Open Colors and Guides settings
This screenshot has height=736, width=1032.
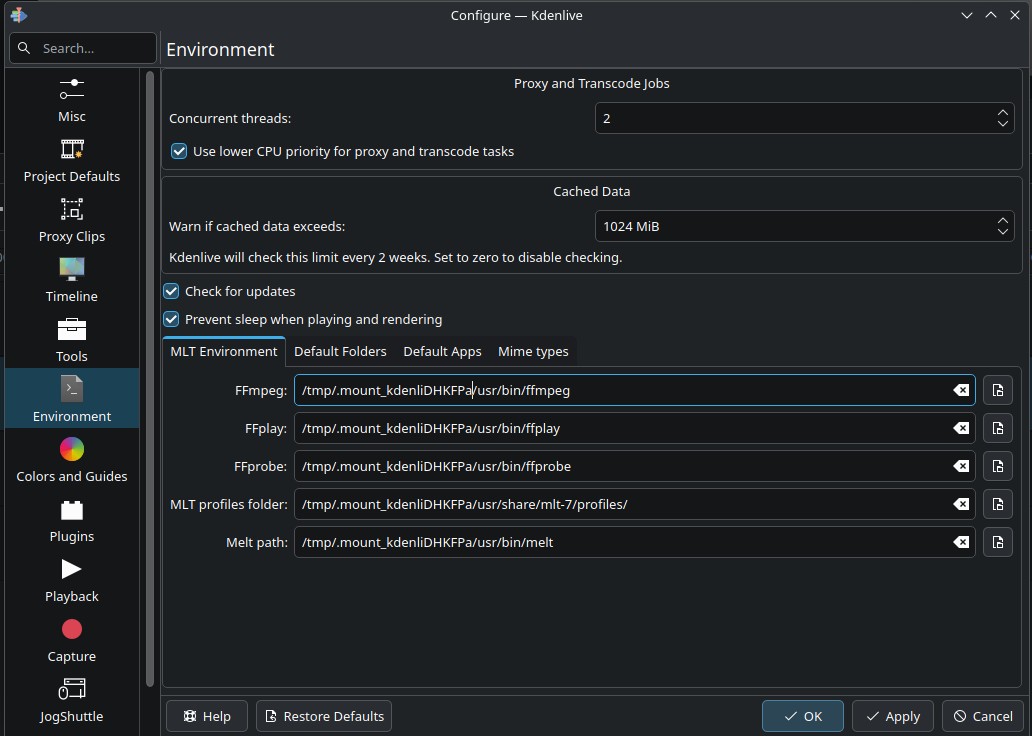tap(71, 460)
